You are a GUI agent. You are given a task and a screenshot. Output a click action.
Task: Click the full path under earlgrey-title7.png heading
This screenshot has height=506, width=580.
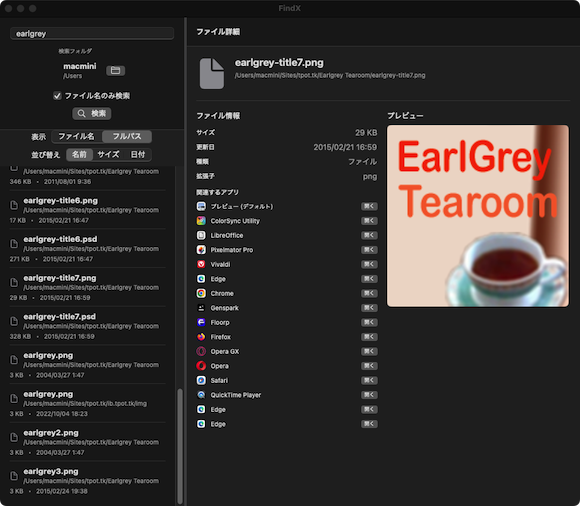pyautogui.click(x=330, y=75)
